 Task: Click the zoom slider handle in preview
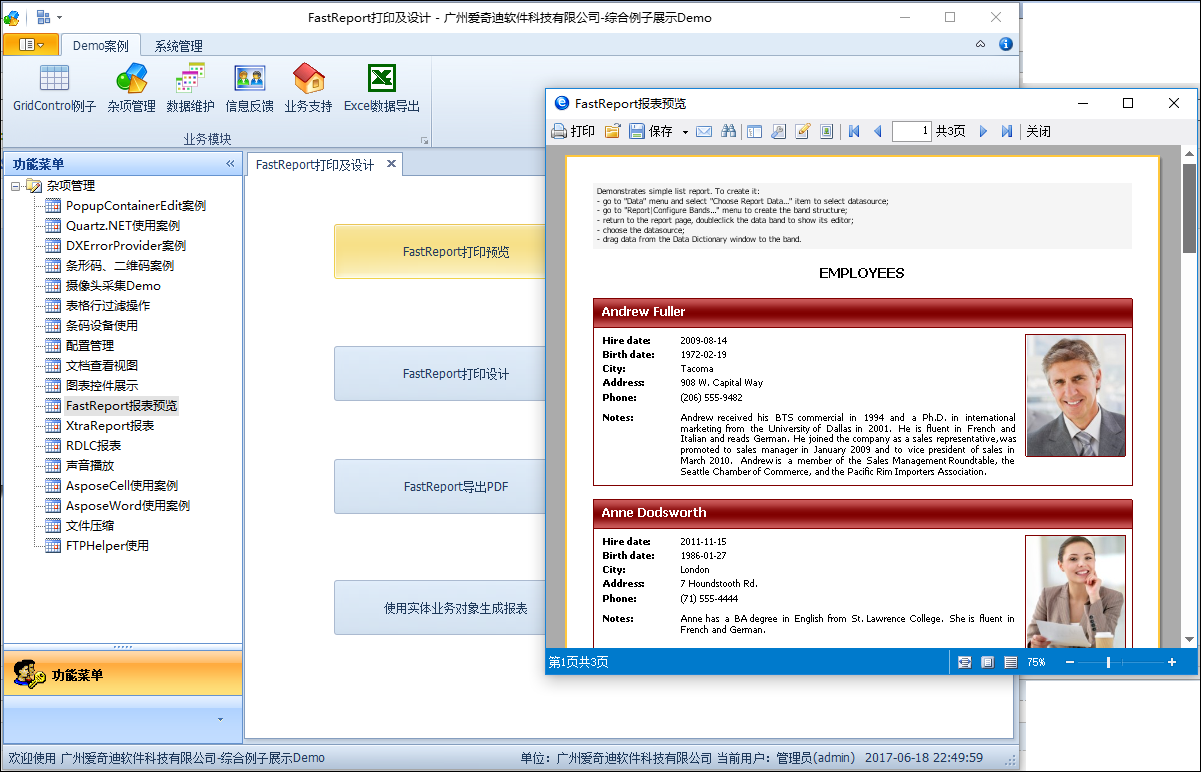1108,662
